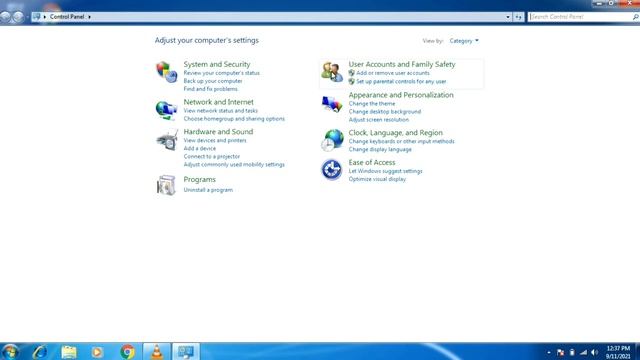Viewport: 640px width, 360px height.
Task: Click View network status and tasks
Action: (x=220, y=111)
